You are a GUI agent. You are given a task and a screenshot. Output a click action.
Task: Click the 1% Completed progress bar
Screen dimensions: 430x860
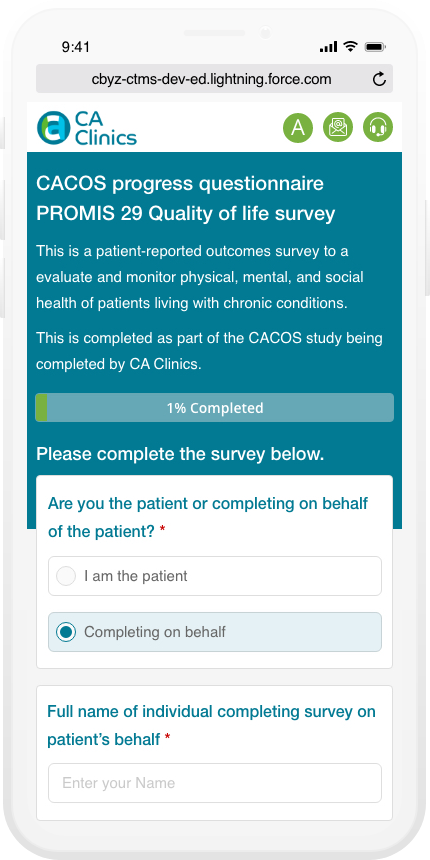pyautogui.click(x=214, y=408)
